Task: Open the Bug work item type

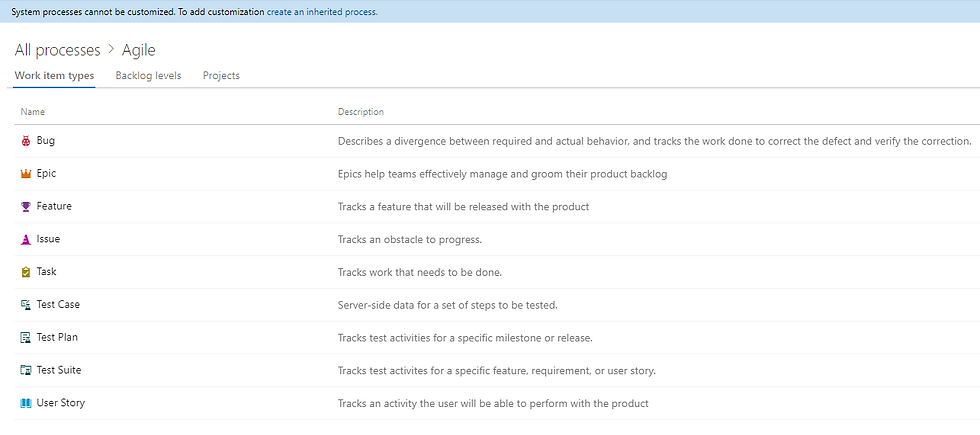Action: point(46,141)
